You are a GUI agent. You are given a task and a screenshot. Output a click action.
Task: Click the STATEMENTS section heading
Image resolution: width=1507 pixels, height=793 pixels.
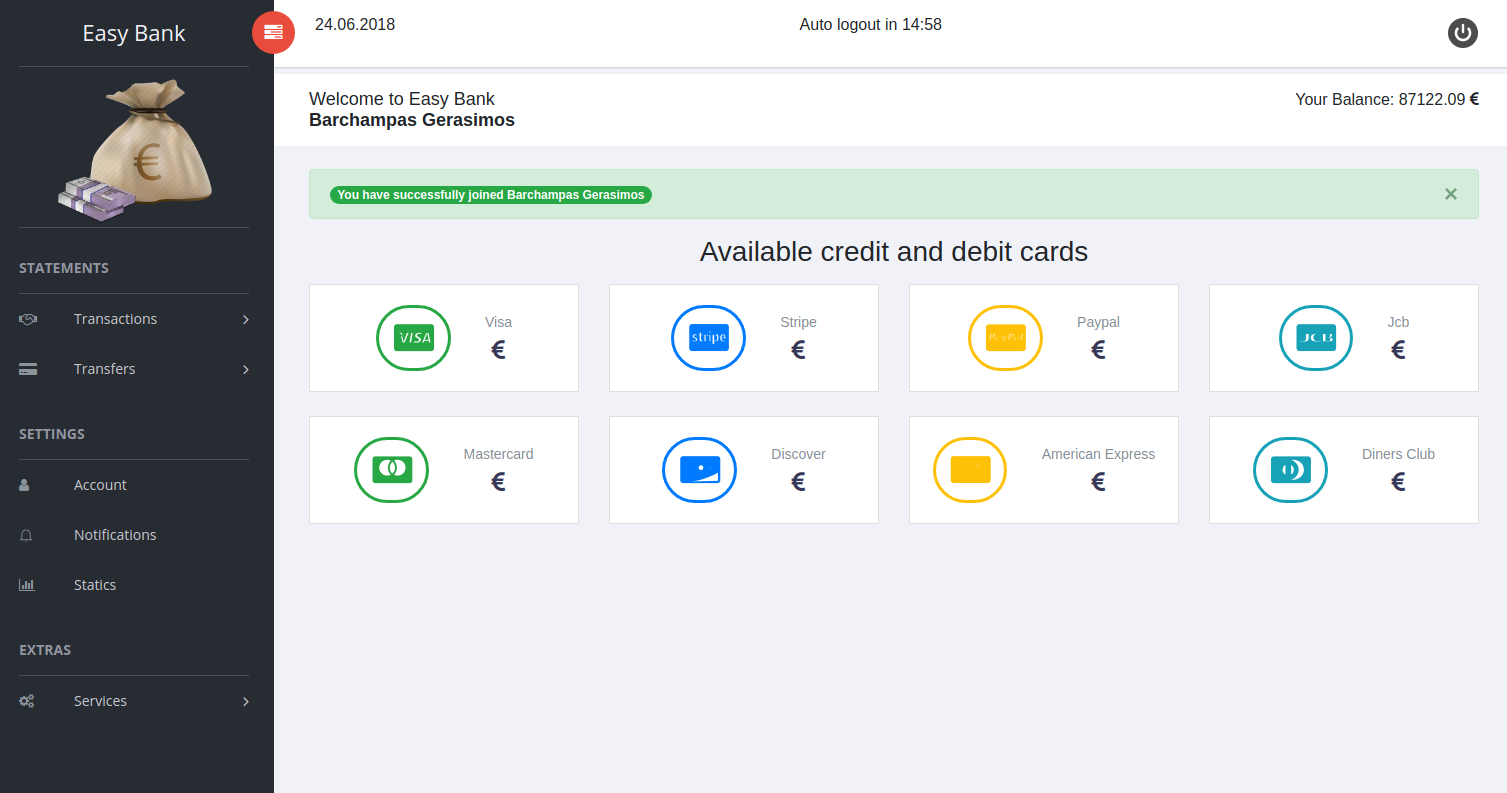coord(64,268)
